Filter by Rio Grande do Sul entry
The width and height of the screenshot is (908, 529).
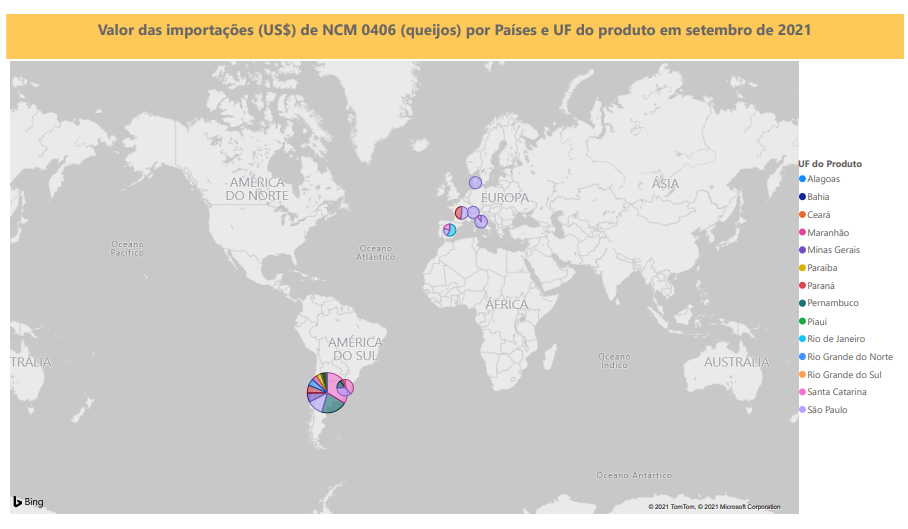pos(840,375)
